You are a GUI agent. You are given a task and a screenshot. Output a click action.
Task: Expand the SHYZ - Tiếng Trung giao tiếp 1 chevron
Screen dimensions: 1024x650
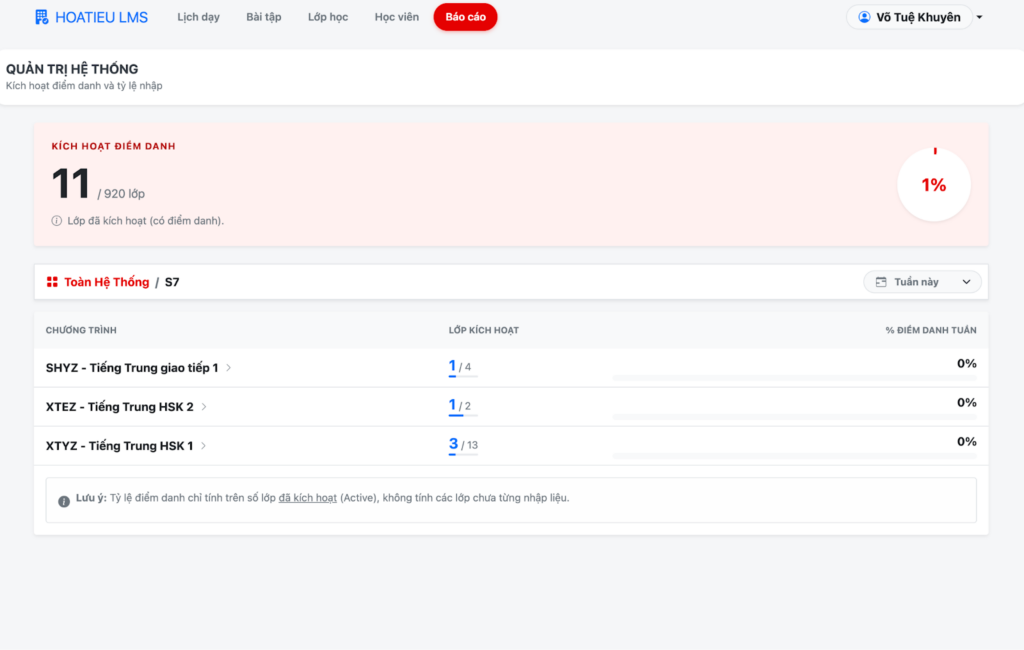click(x=229, y=368)
